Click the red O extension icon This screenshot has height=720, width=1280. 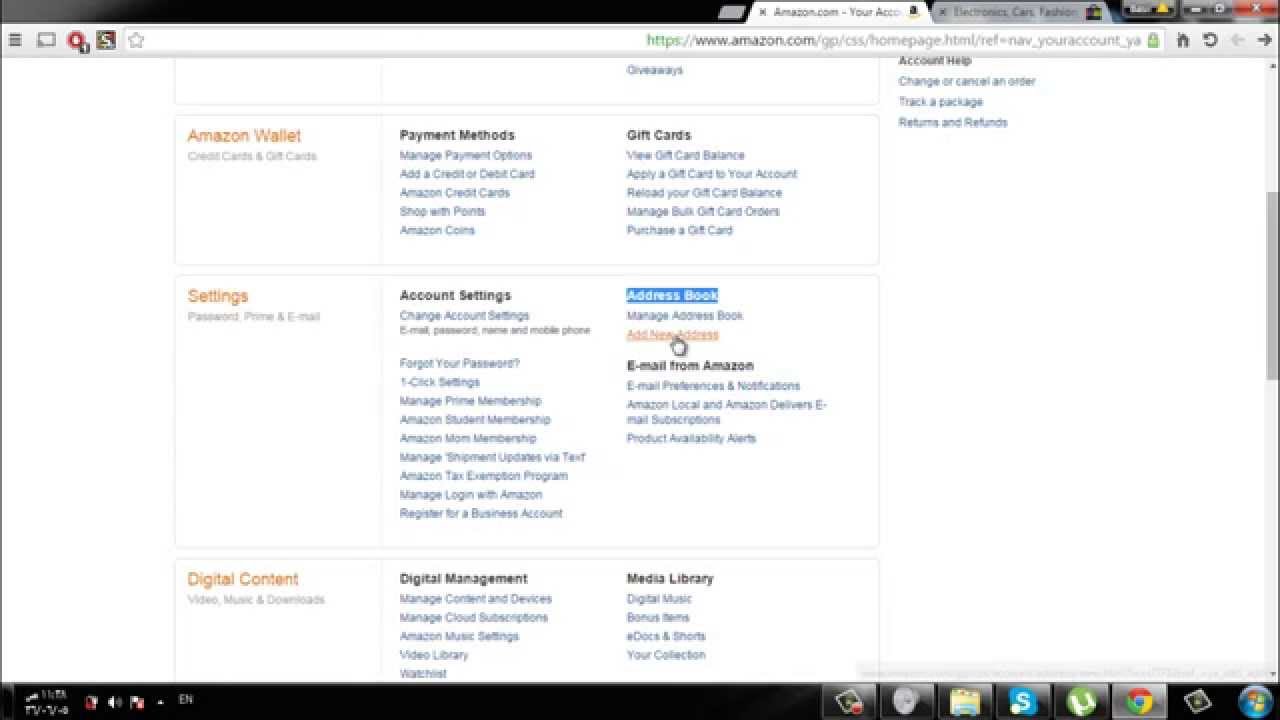76,40
